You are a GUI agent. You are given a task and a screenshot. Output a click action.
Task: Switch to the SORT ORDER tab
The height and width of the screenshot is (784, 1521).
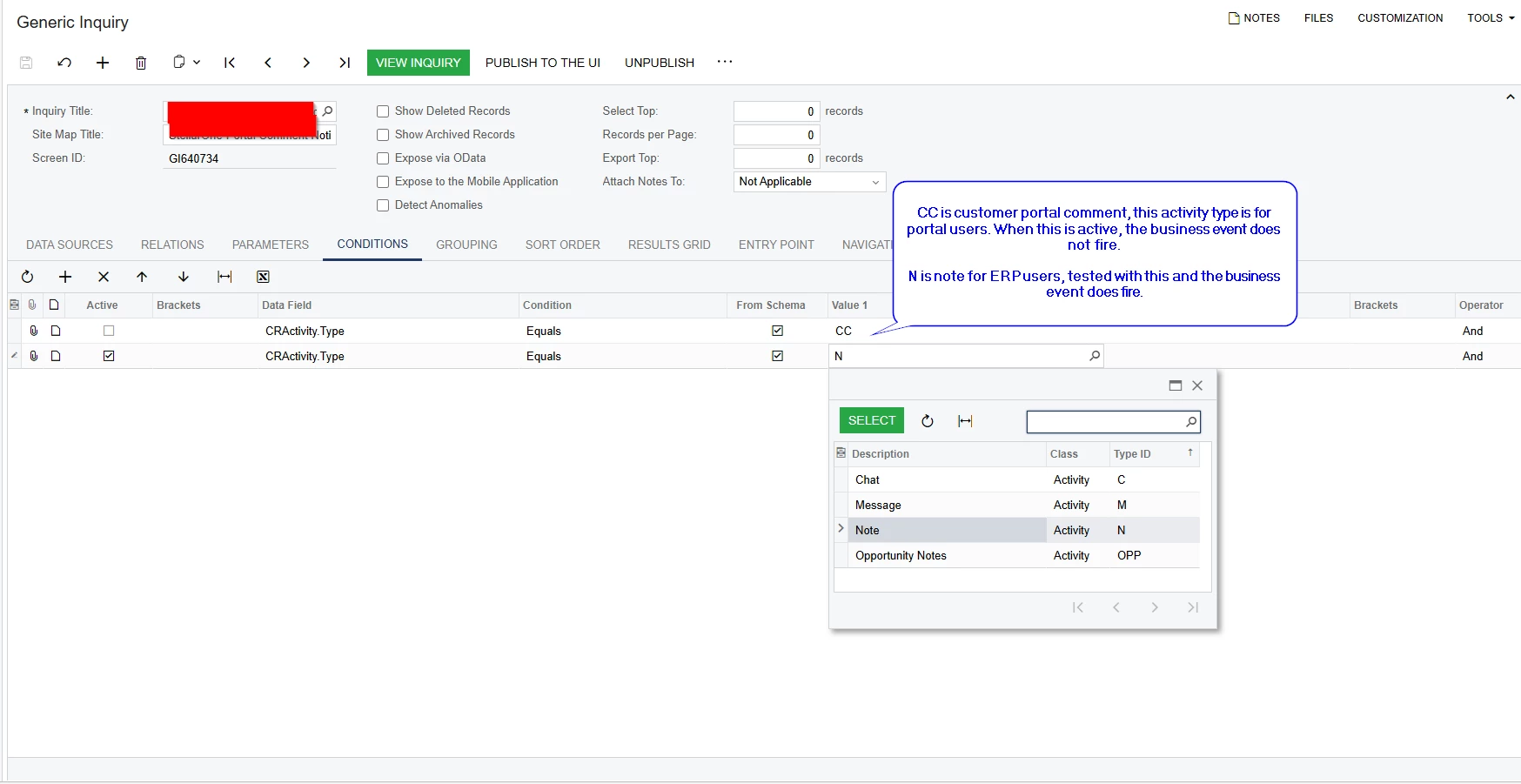[563, 245]
